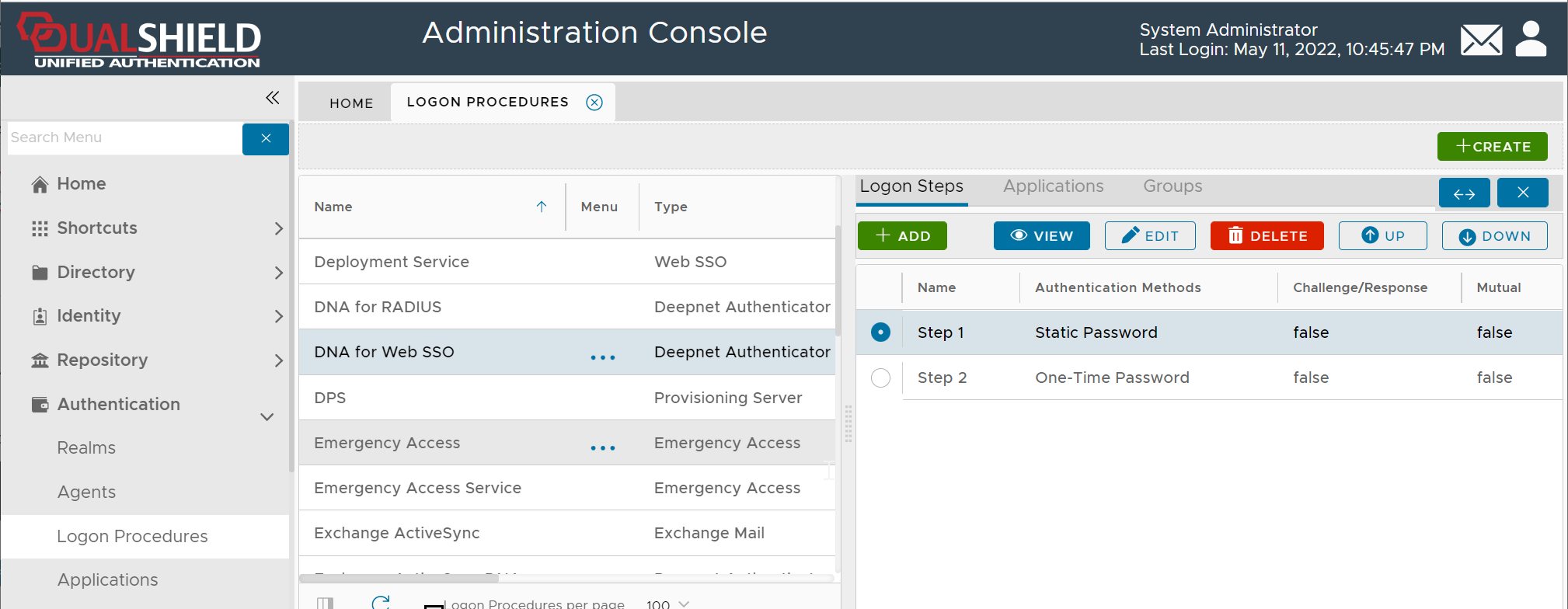
Task: Open the three-dot menu for Emergency Access
Action: point(602,447)
